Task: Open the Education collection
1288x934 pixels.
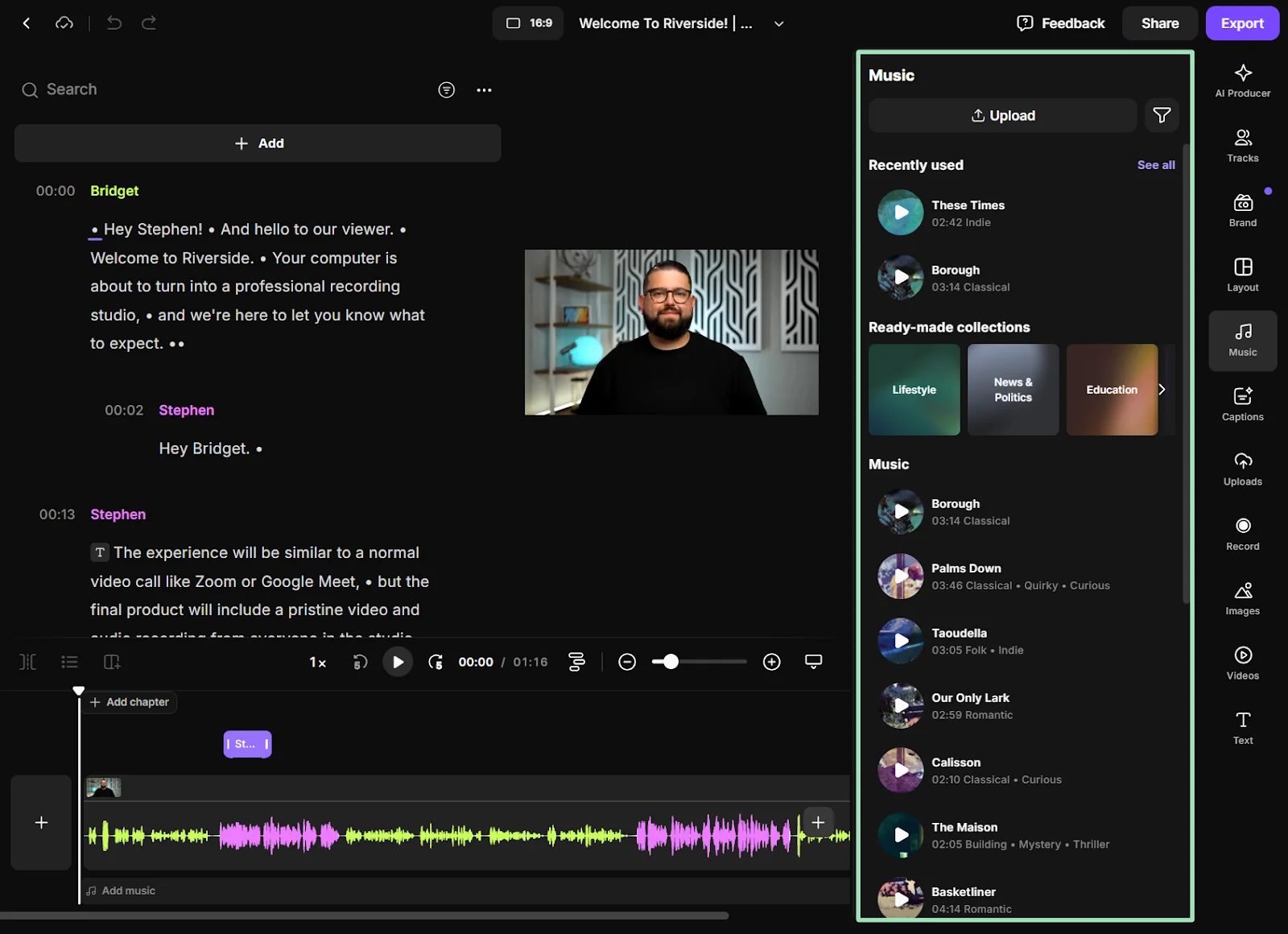Action: (1113, 390)
